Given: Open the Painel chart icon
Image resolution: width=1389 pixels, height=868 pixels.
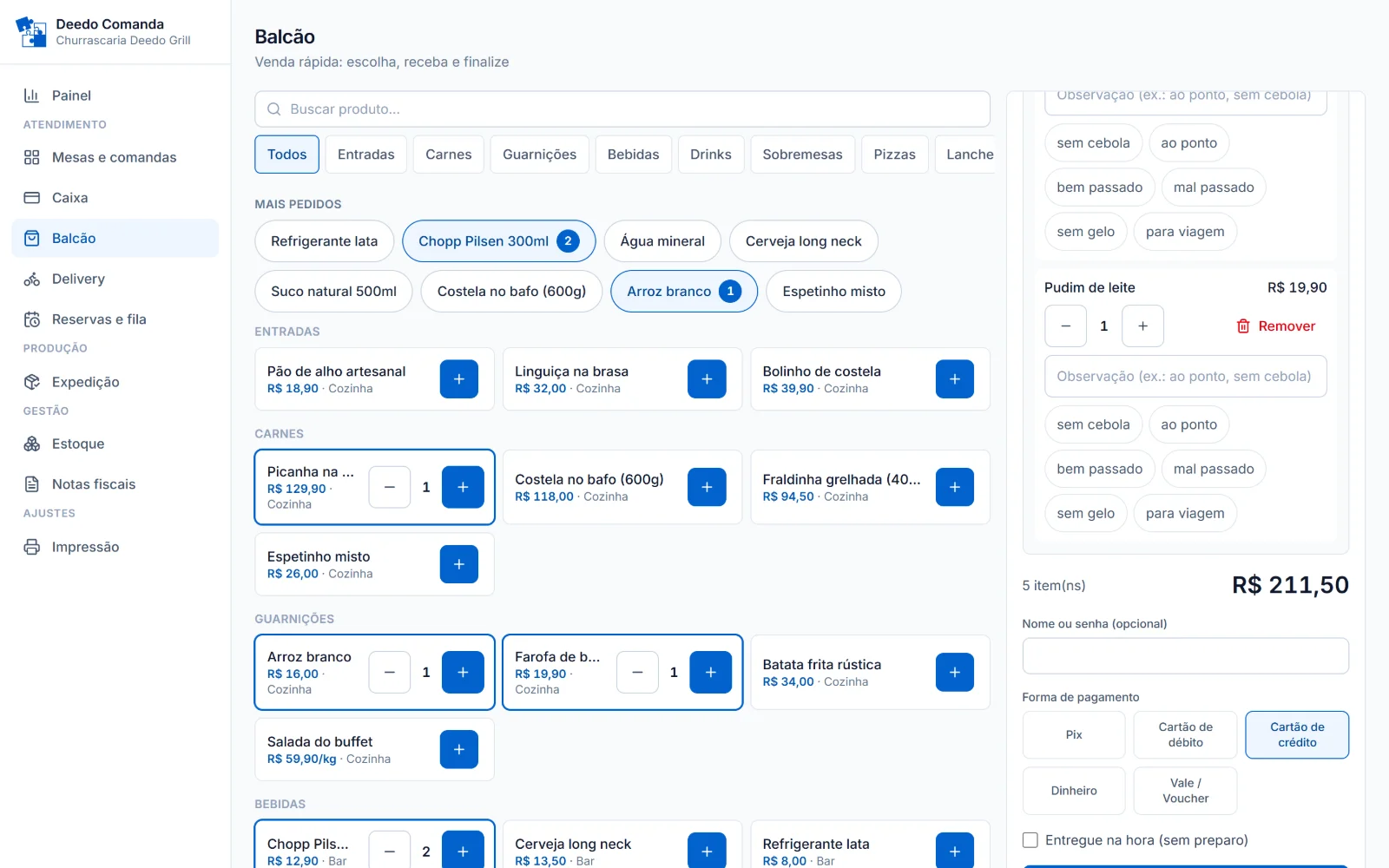Looking at the screenshot, I should 32,95.
